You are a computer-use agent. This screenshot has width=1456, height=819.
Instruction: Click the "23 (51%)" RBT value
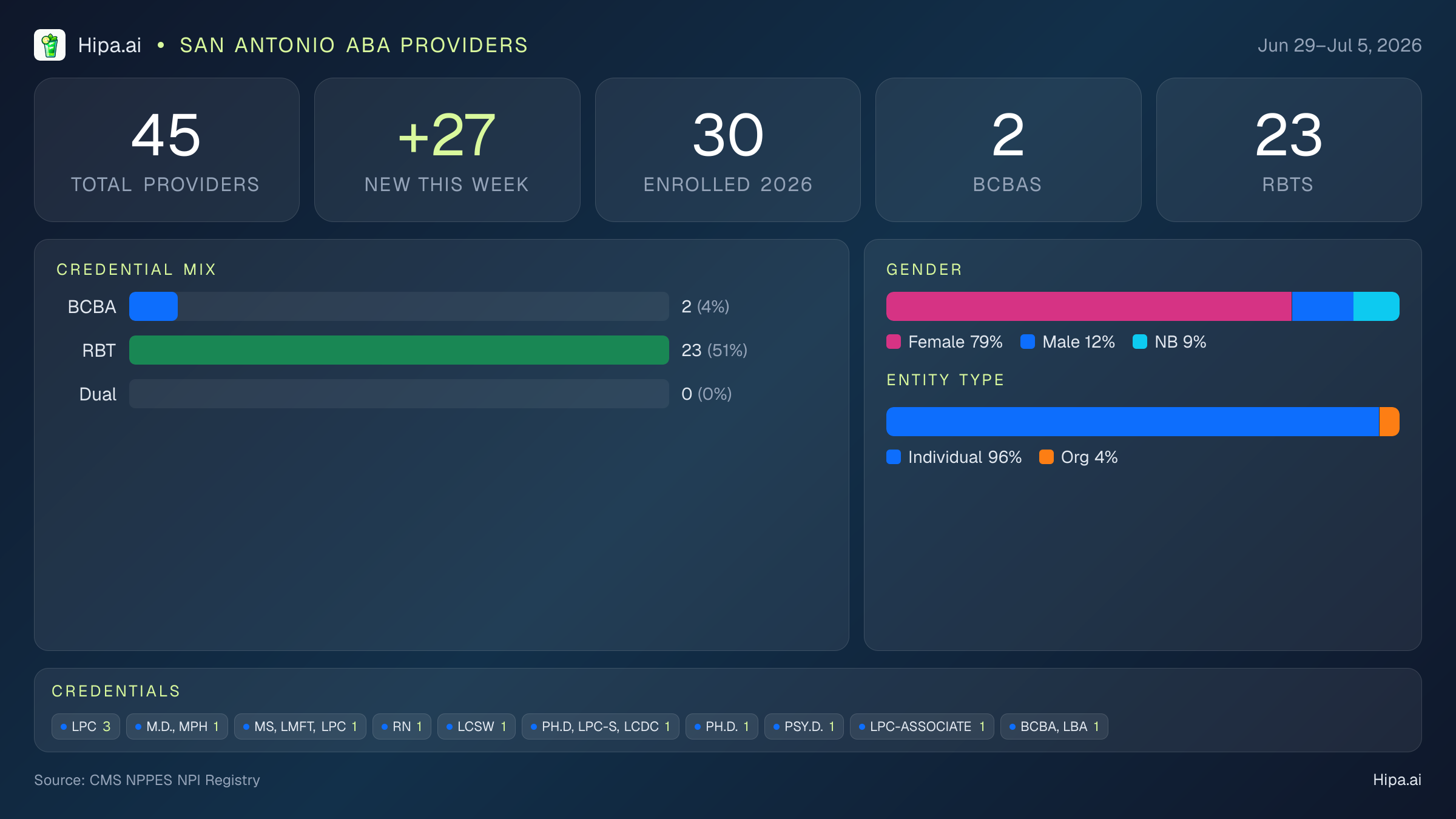pos(714,350)
